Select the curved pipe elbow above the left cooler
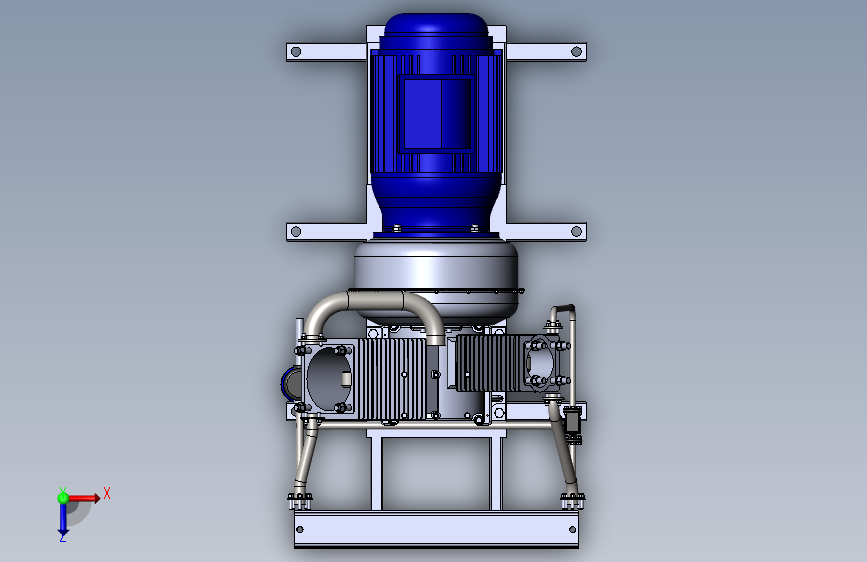 (374, 317)
